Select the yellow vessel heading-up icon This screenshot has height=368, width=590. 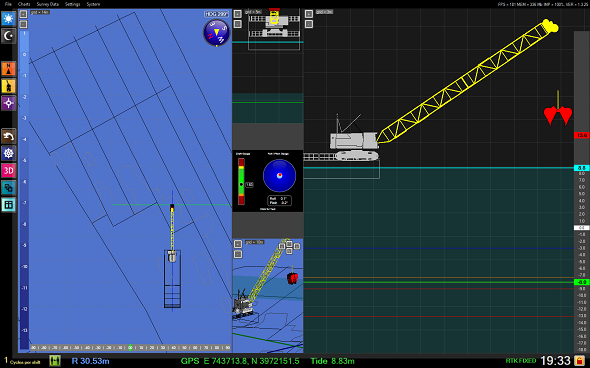(8, 86)
